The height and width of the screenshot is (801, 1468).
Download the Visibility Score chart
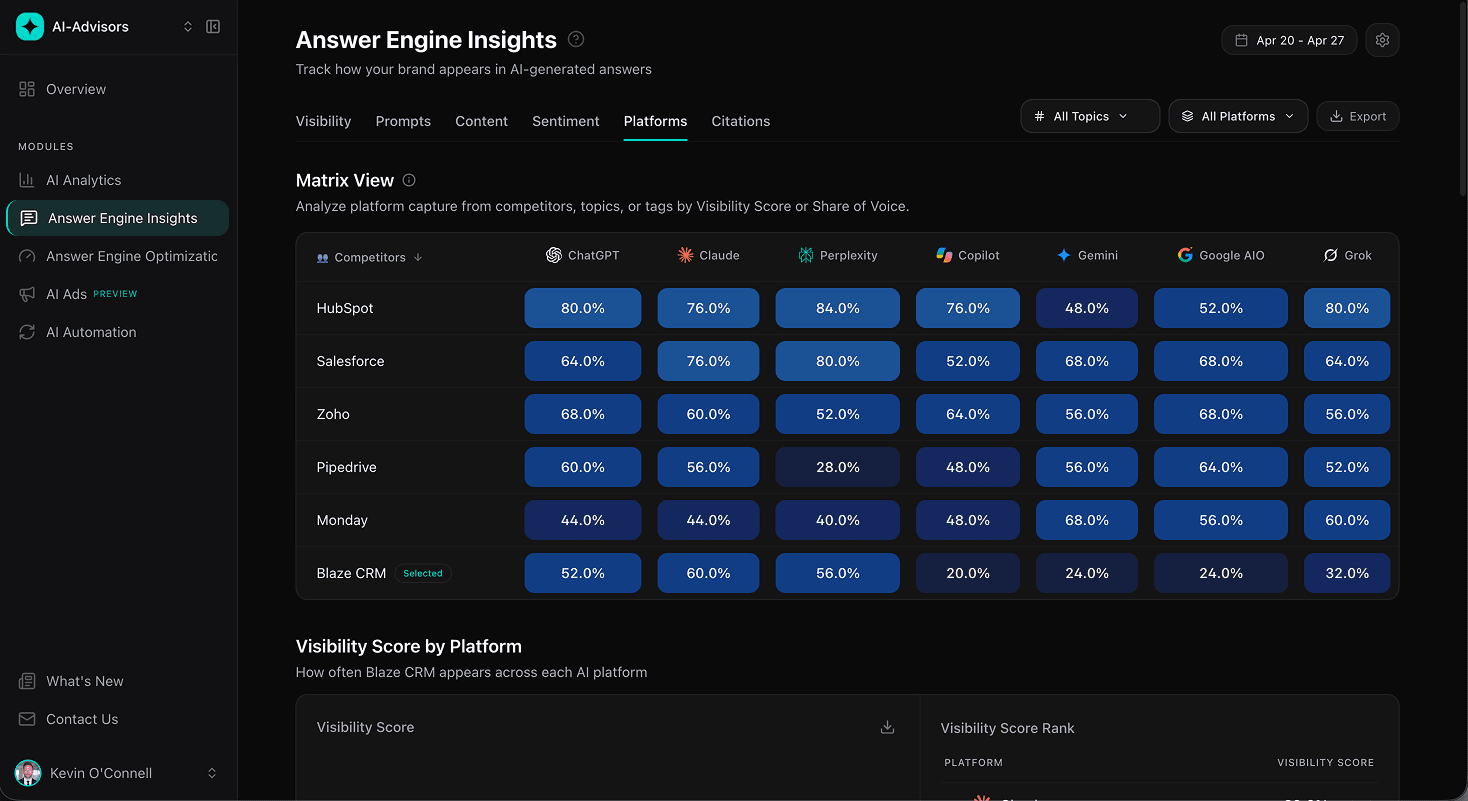(x=887, y=727)
